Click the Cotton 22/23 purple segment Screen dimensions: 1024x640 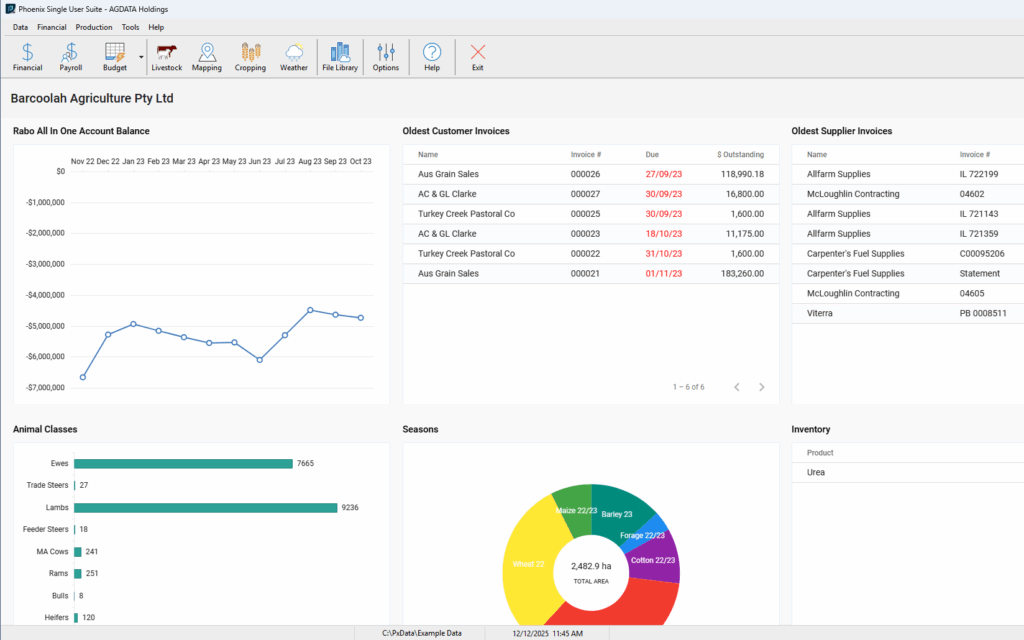click(x=653, y=560)
